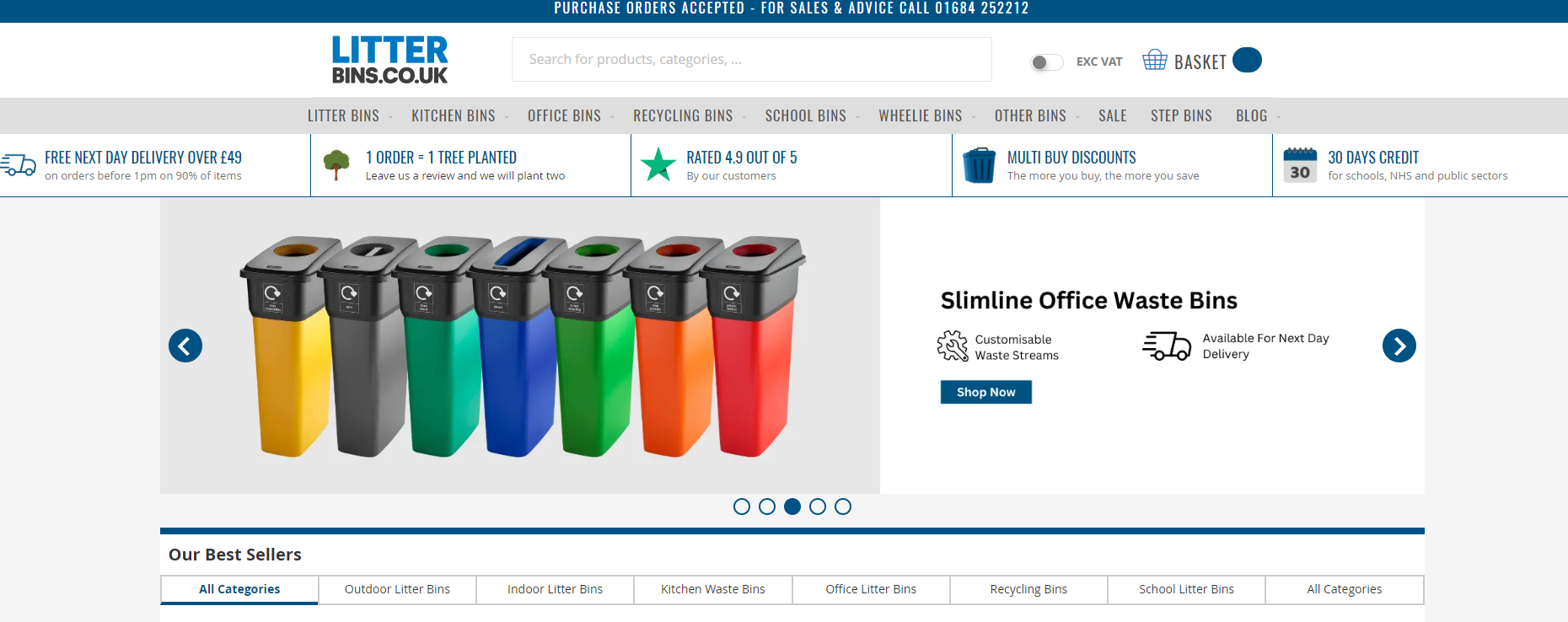
Task: Switch to School Litter Bins tab
Action: [x=1186, y=589]
